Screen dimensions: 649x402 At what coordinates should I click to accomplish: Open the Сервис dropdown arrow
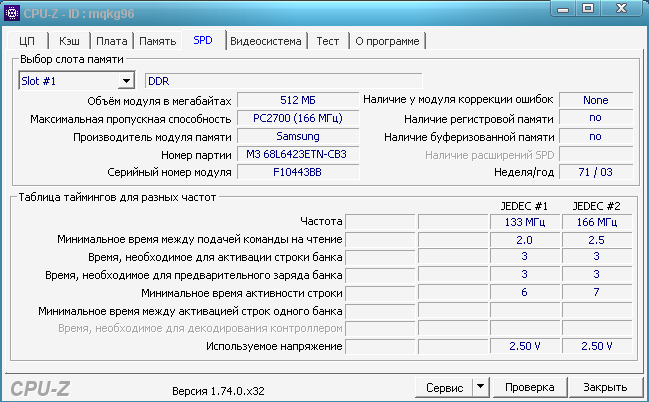click(x=480, y=387)
